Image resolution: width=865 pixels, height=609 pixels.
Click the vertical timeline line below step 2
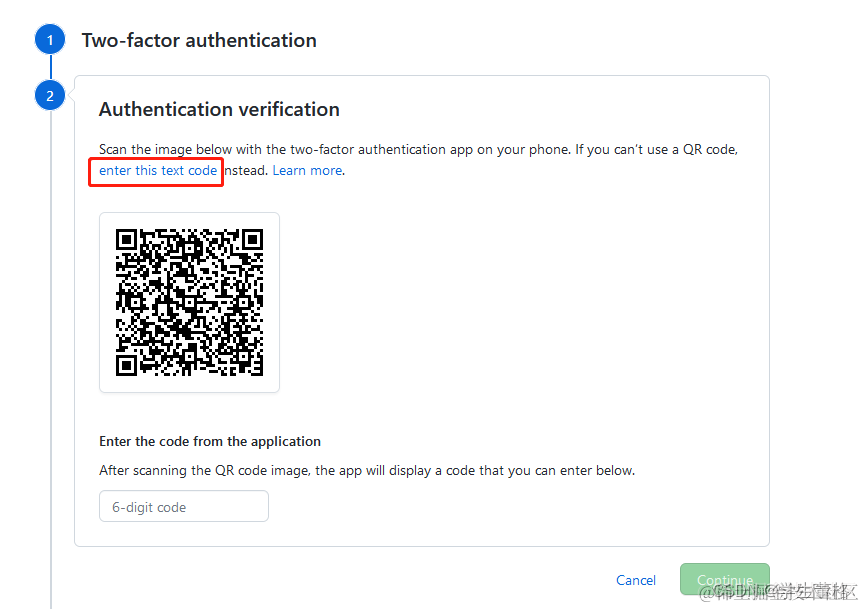pos(51,359)
